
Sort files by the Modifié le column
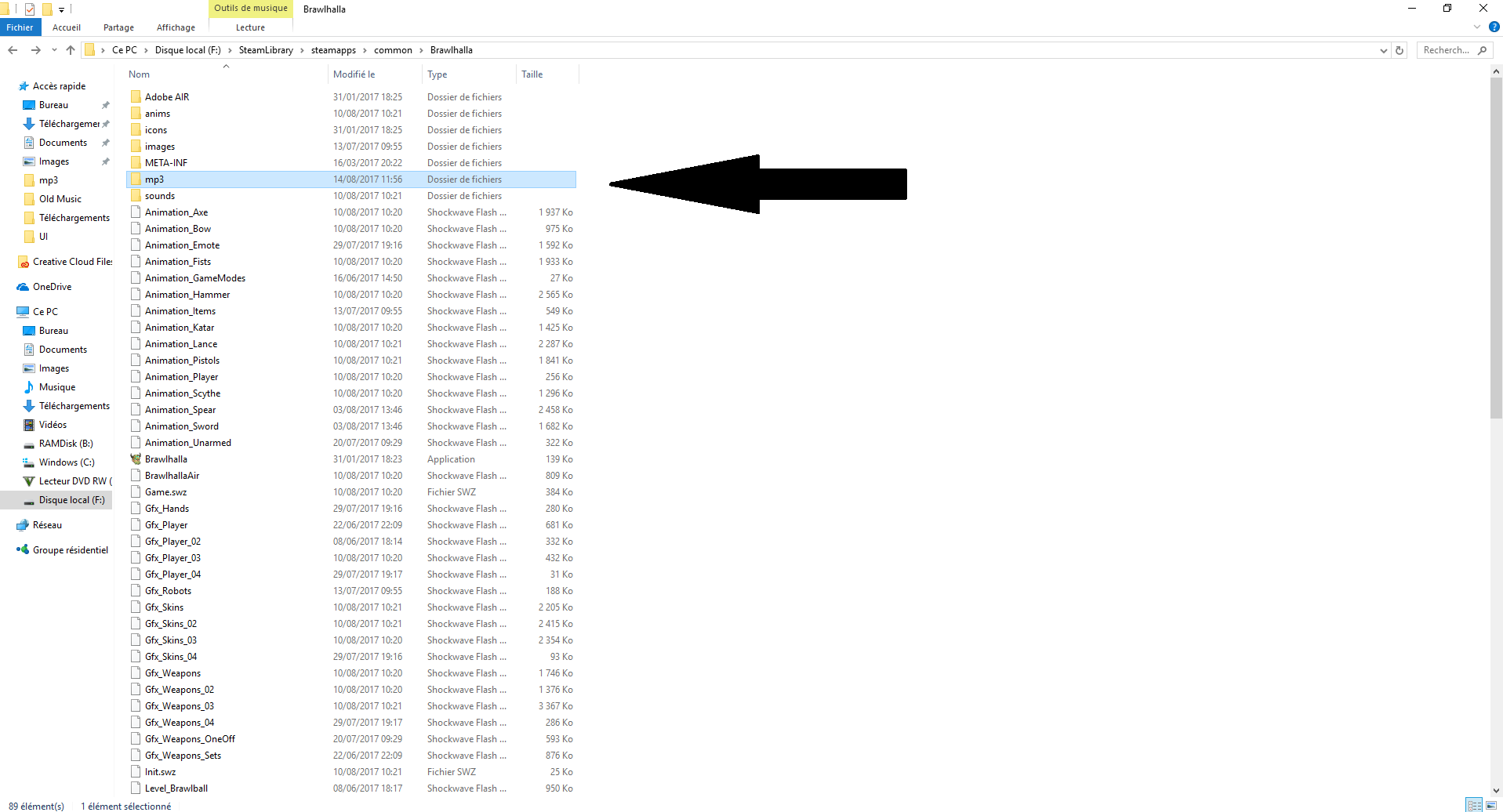pos(375,74)
